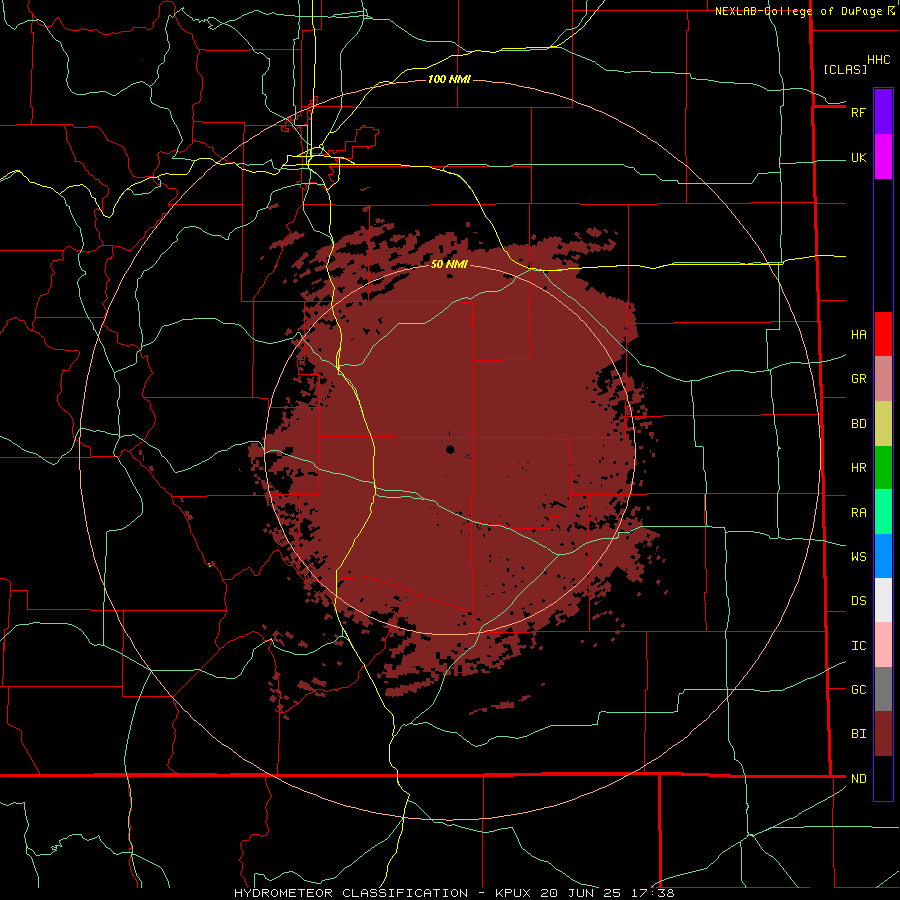Click the GR salmon legend swatch
Image resolution: width=900 pixels, height=900 pixels.
883,379
